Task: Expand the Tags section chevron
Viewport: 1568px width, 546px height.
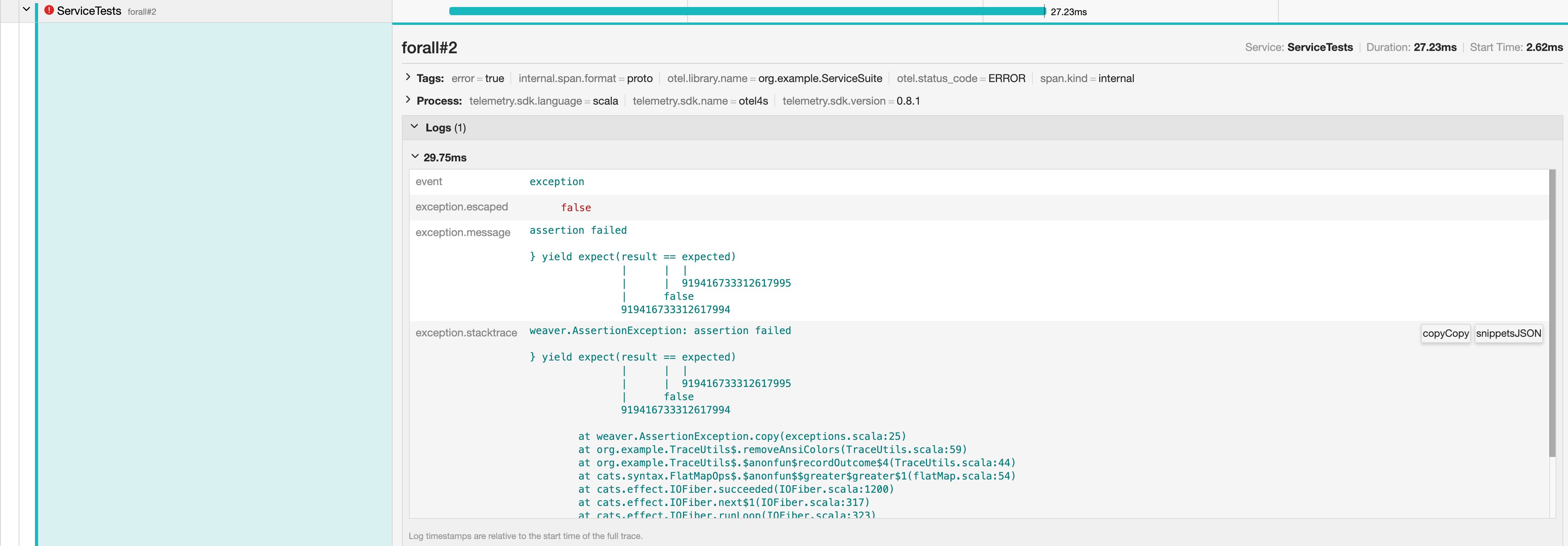Action: coord(408,77)
